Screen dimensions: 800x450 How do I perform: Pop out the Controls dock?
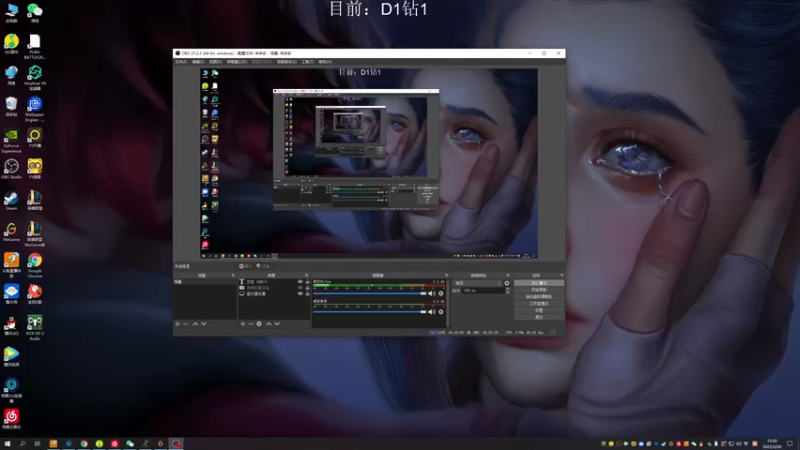(x=562, y=276)
